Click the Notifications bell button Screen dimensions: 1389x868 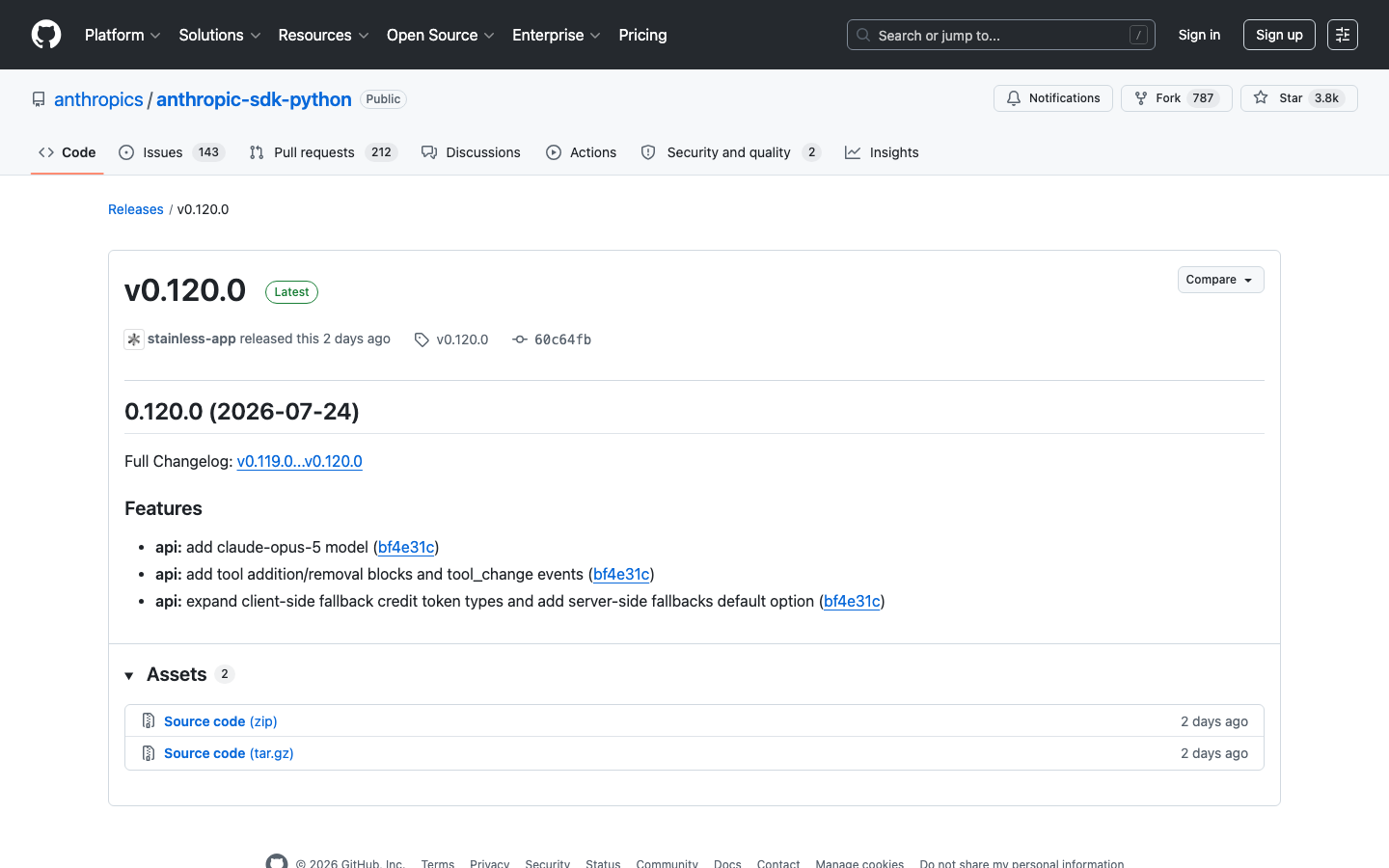tap(1053, 98)
